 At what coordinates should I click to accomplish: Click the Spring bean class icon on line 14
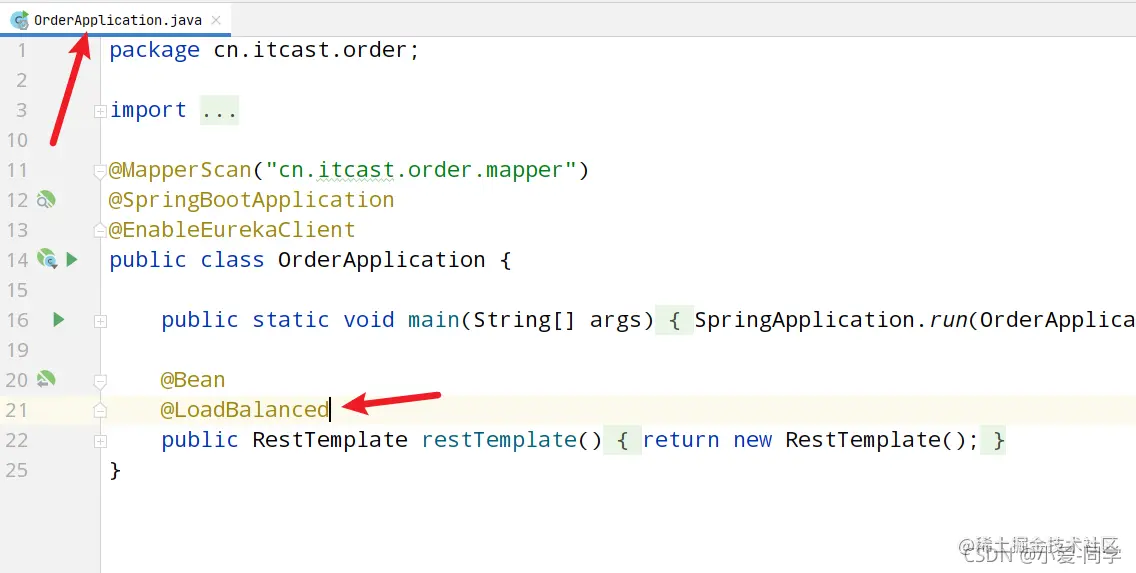(46, 259)
